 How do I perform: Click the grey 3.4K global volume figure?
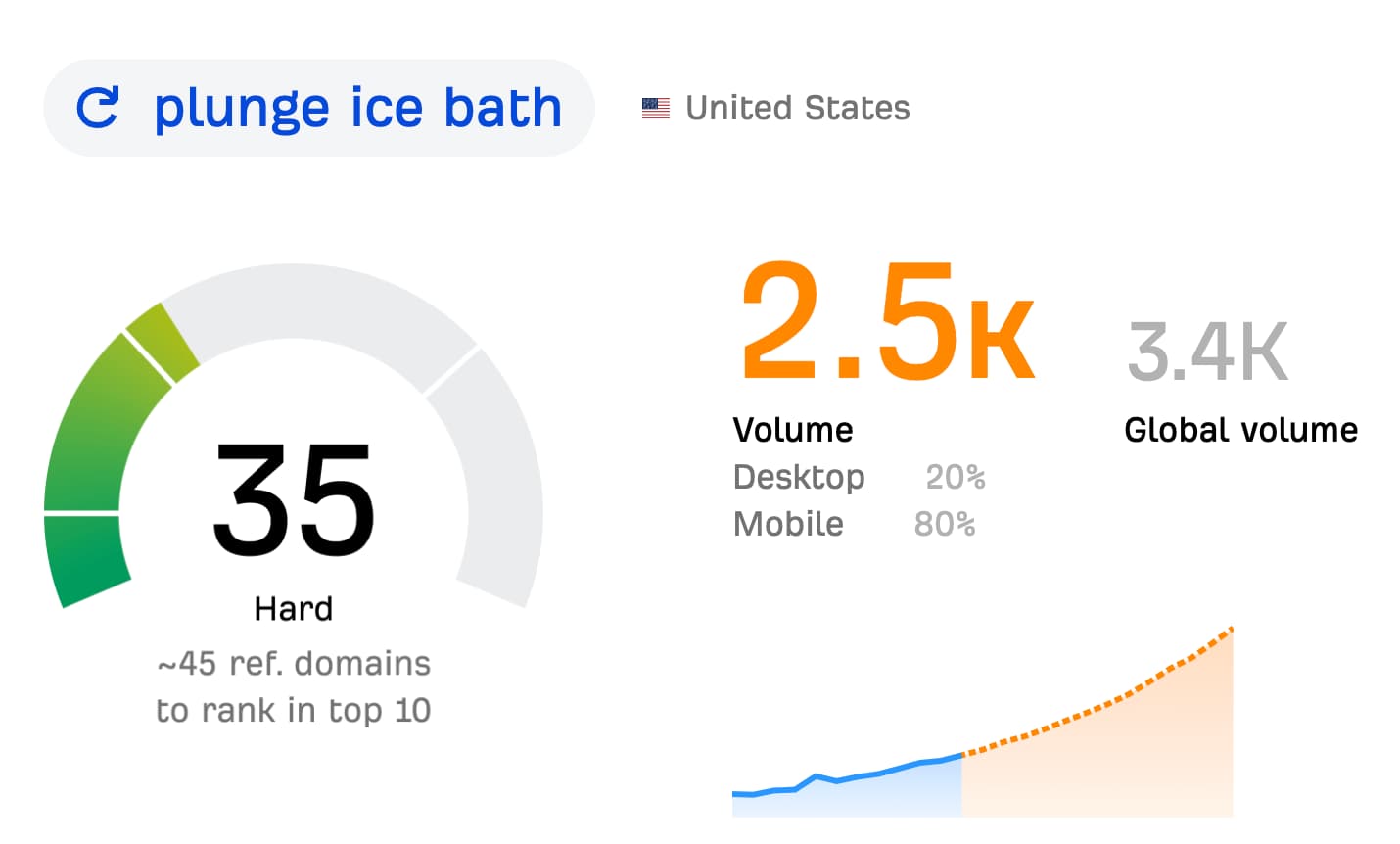(1207, 351)
